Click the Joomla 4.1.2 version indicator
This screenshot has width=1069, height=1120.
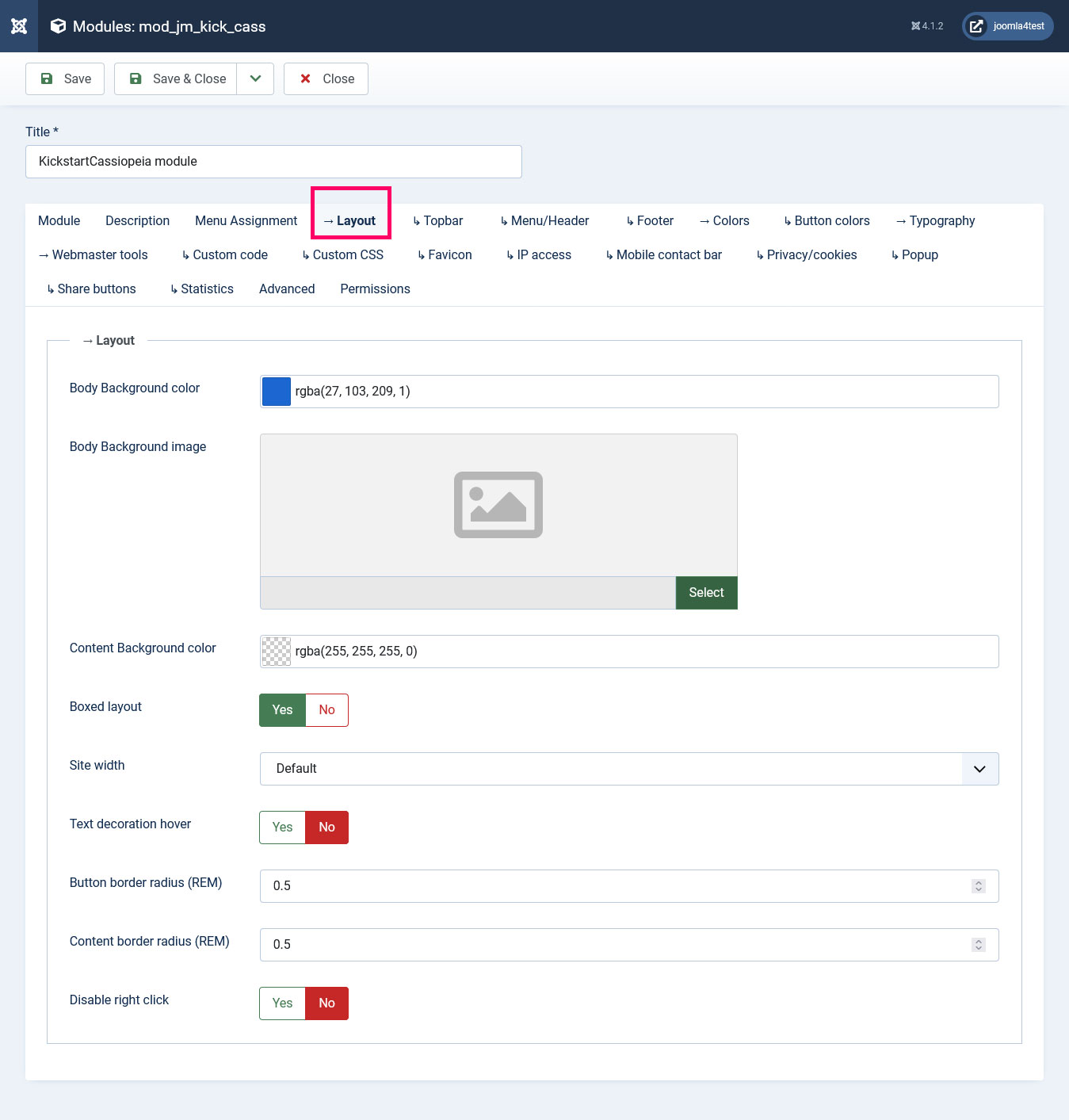coord(927,26)
